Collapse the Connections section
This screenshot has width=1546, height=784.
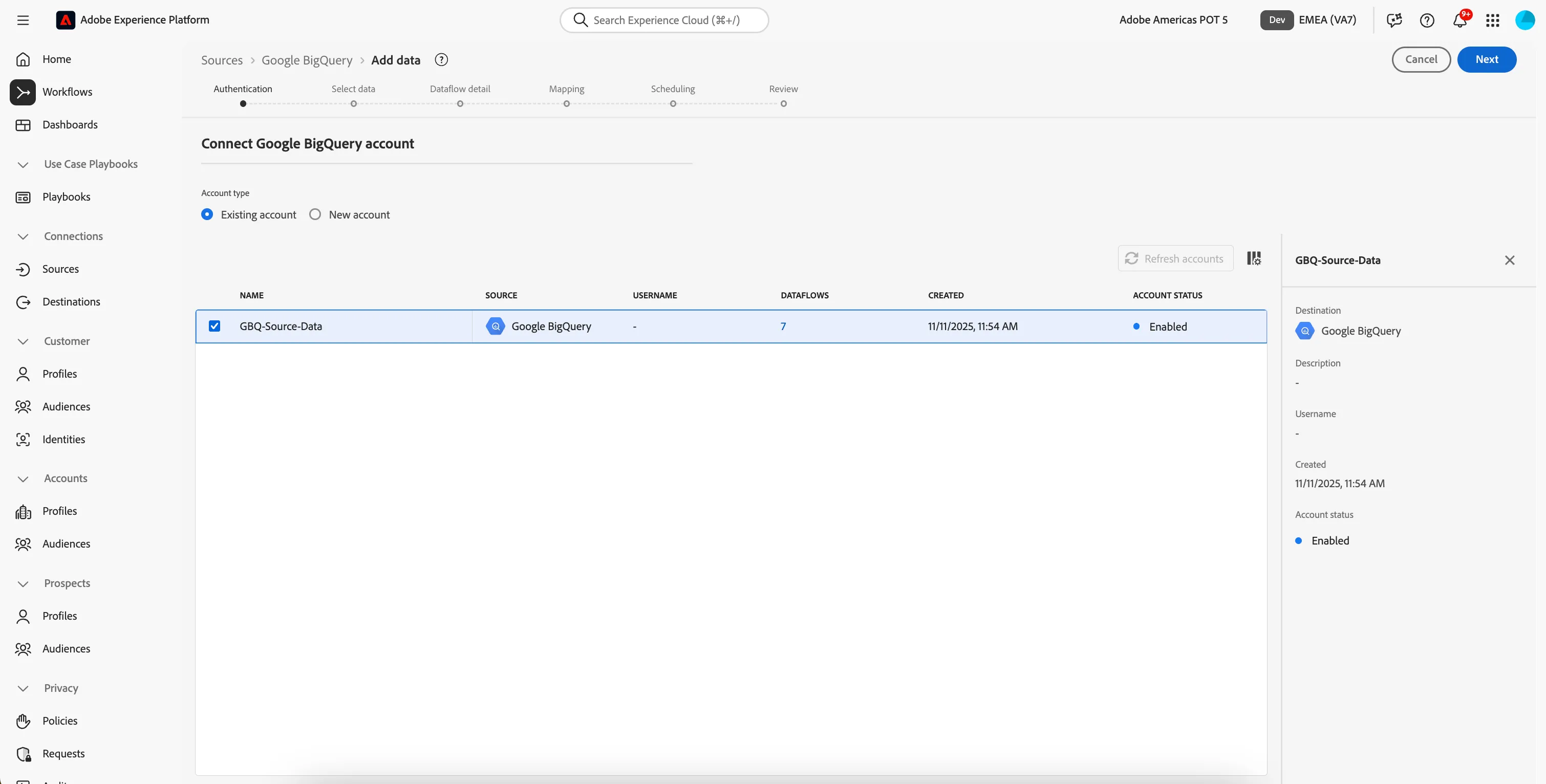23,236
